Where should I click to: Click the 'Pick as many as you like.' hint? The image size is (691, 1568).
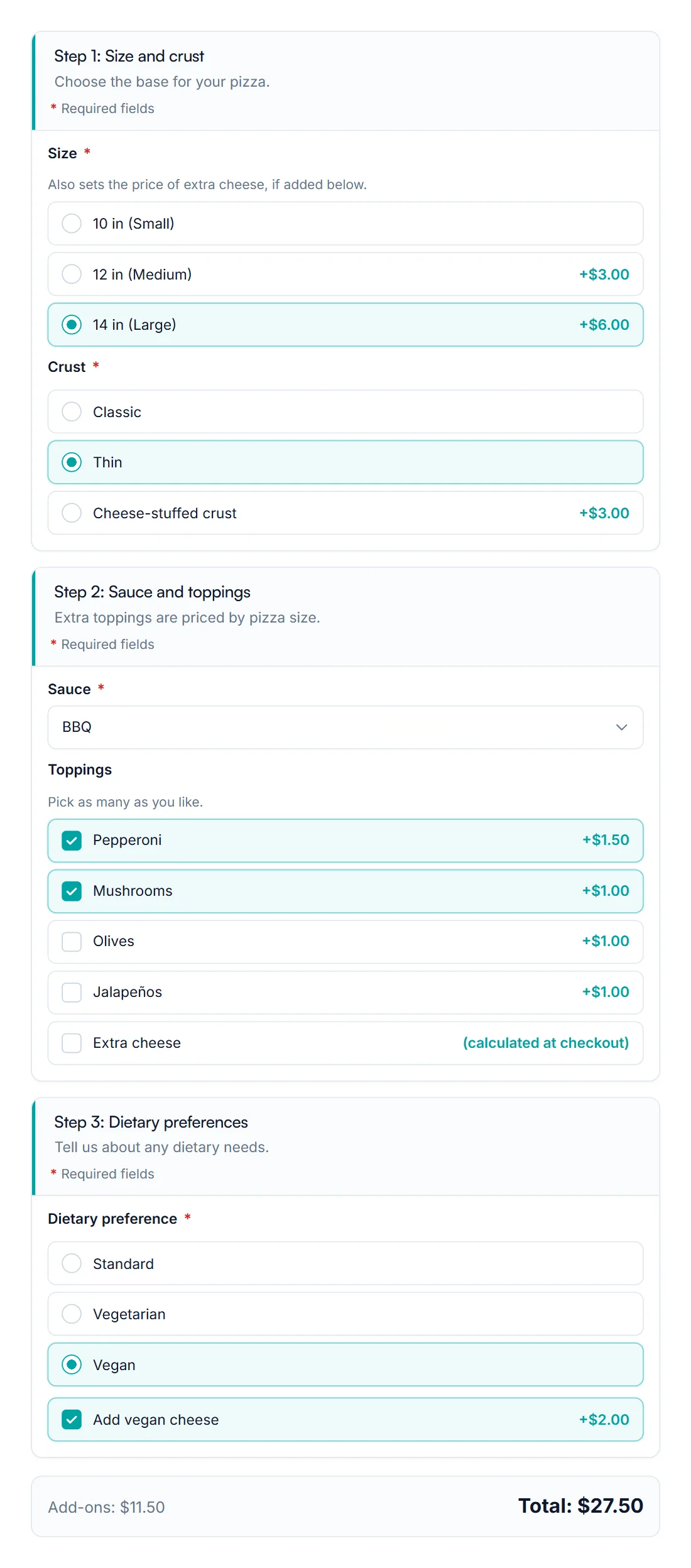[126, 802]
